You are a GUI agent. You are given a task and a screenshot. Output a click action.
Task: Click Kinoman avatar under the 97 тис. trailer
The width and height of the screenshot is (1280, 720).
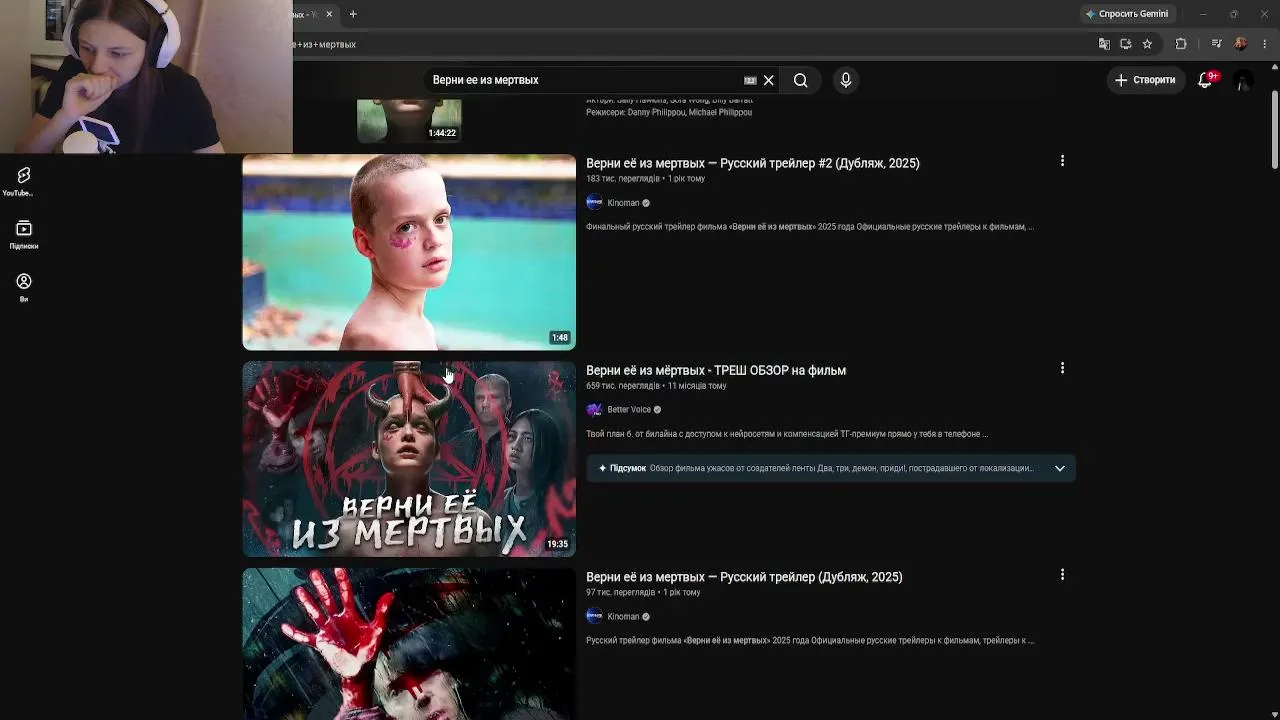[594, 616]
